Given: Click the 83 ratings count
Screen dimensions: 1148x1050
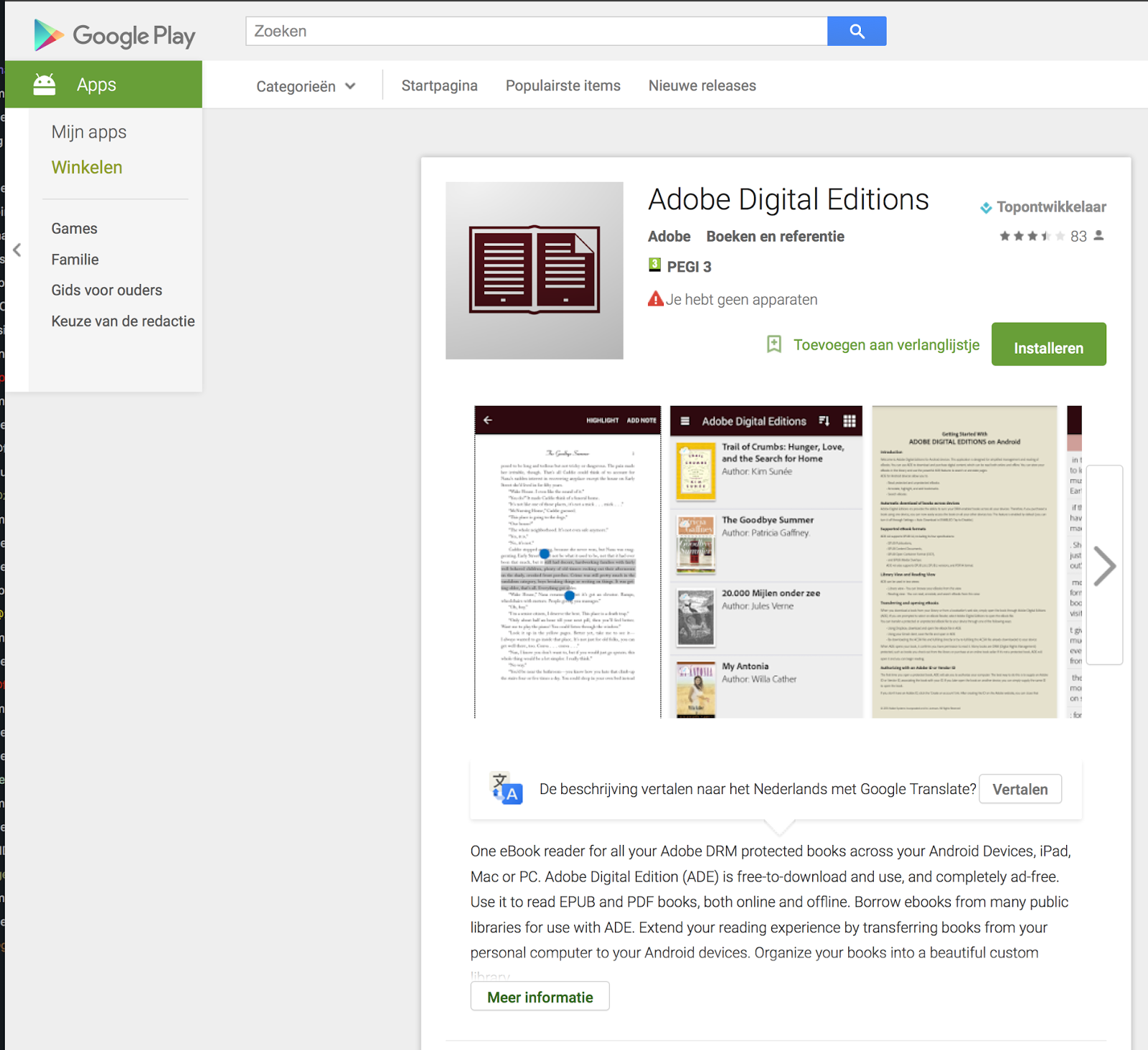Looking at the screenshot, I should [1078, 236].
